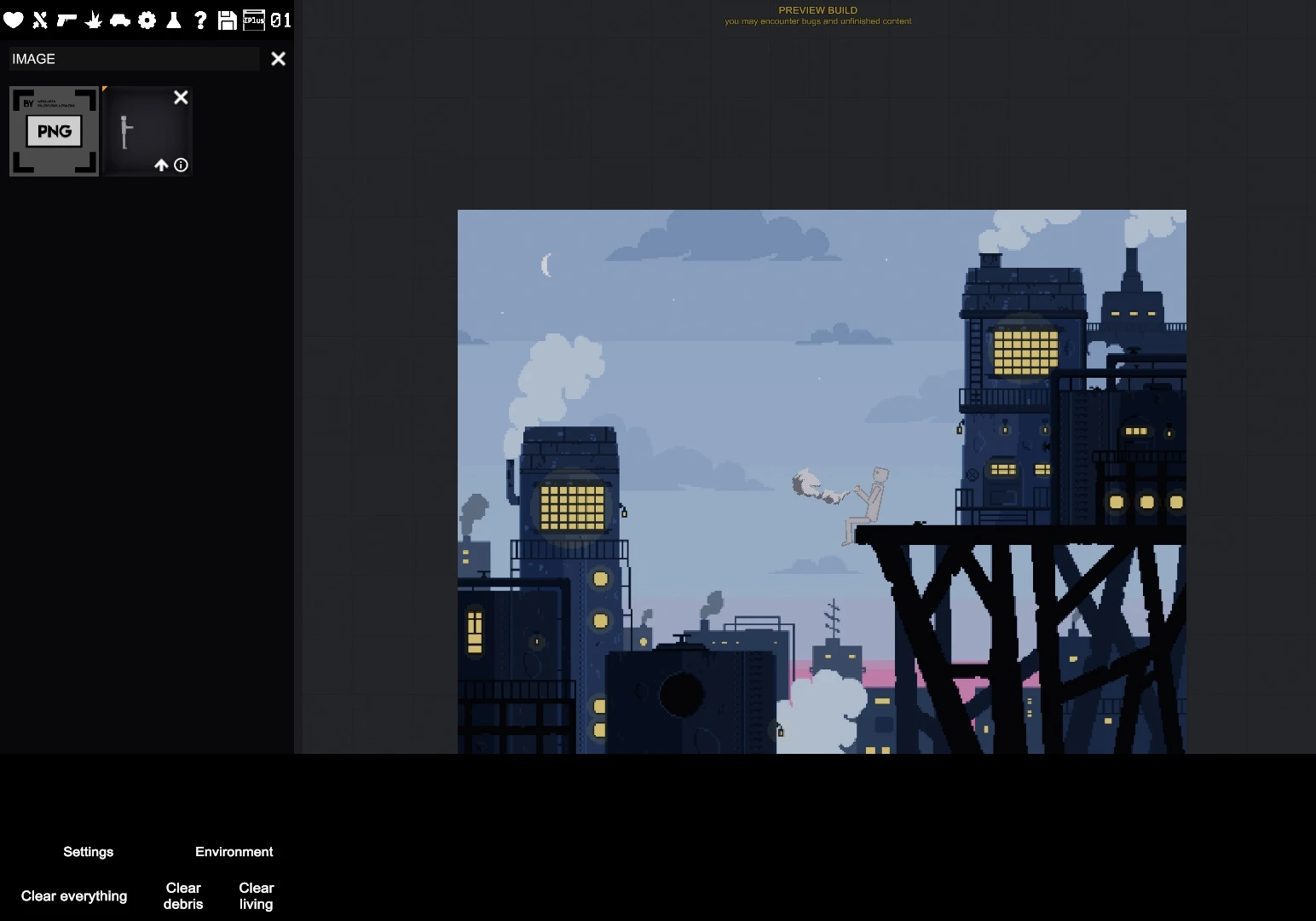Image resolution: width=1316 pixels, height=921 pixels.
Task: Click the up arrow on the human item
Action: pos(161,165)
